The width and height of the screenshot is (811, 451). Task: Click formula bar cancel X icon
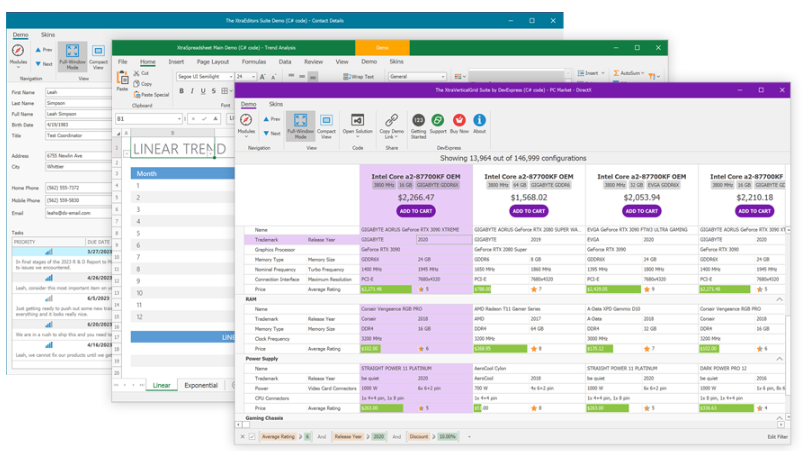[x=193, y=119]
